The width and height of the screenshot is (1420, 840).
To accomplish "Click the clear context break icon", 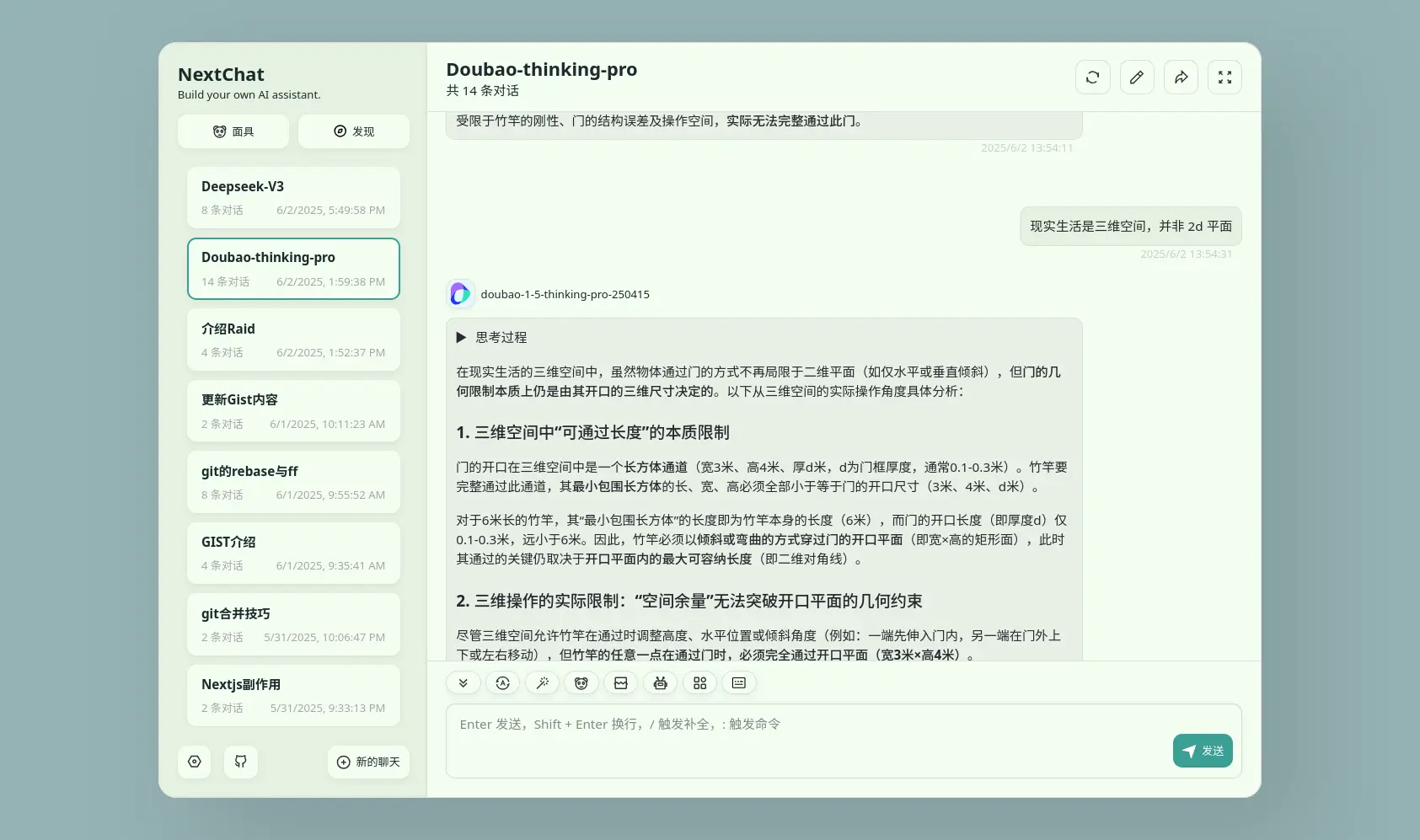I will [621, 683].
